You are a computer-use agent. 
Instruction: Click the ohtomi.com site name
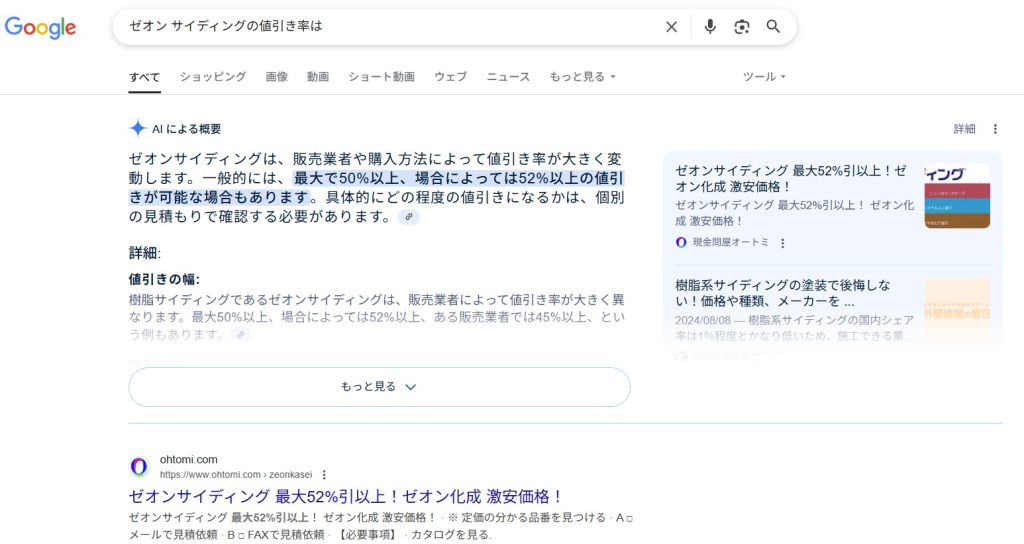coord(189,460)
